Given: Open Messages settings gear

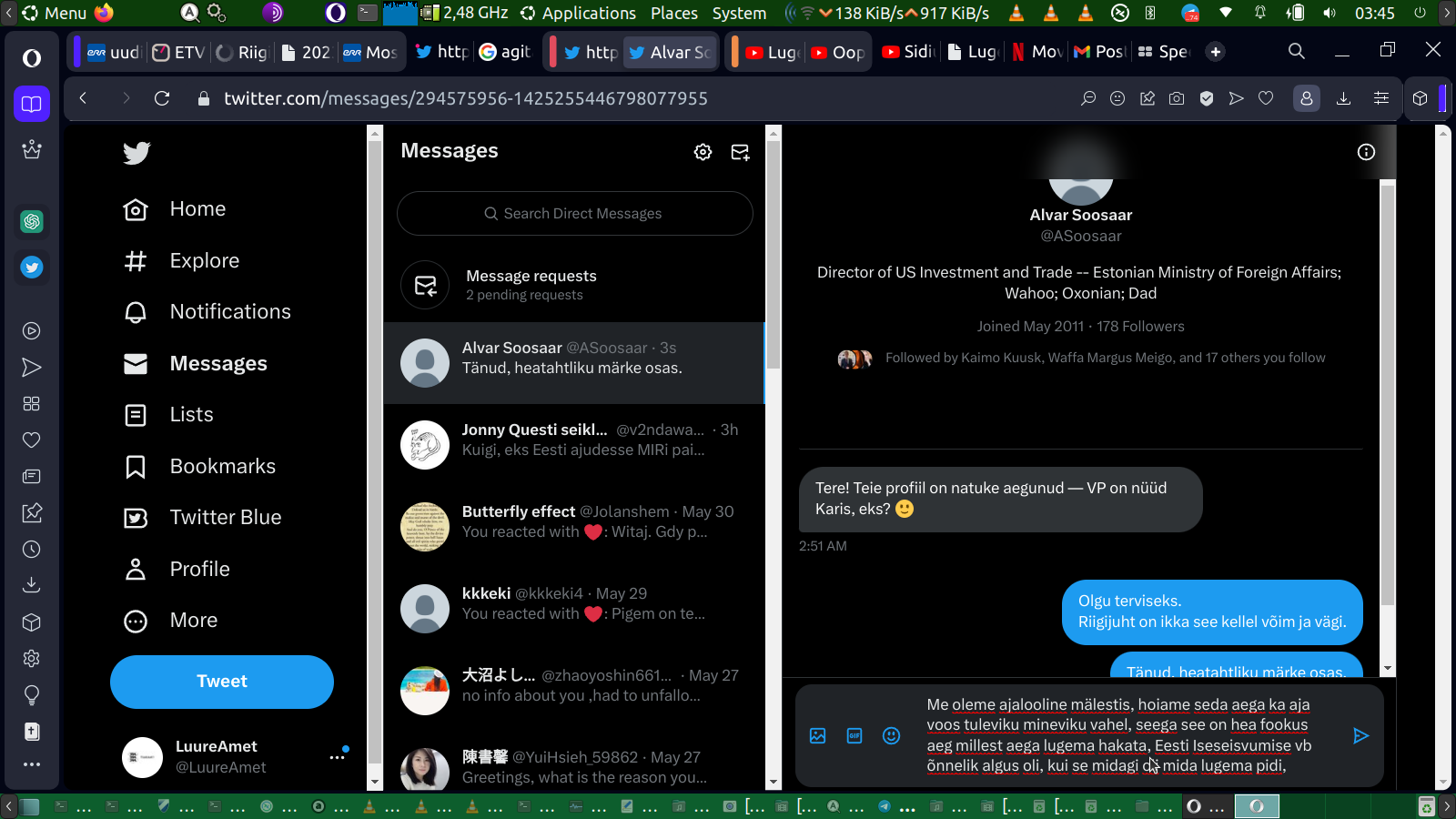Looking at the screenshot, I should point(703,152).
